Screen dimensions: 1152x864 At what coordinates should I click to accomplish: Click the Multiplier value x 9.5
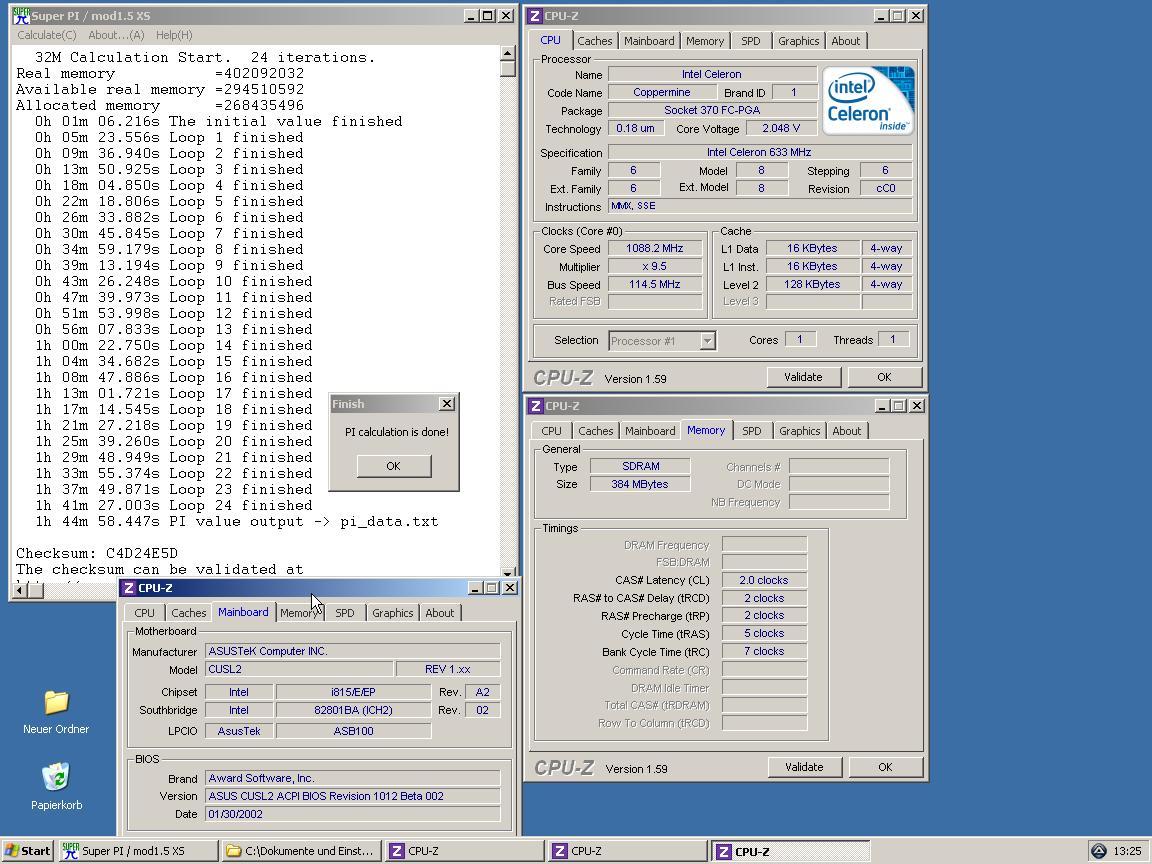pos(654,266)
